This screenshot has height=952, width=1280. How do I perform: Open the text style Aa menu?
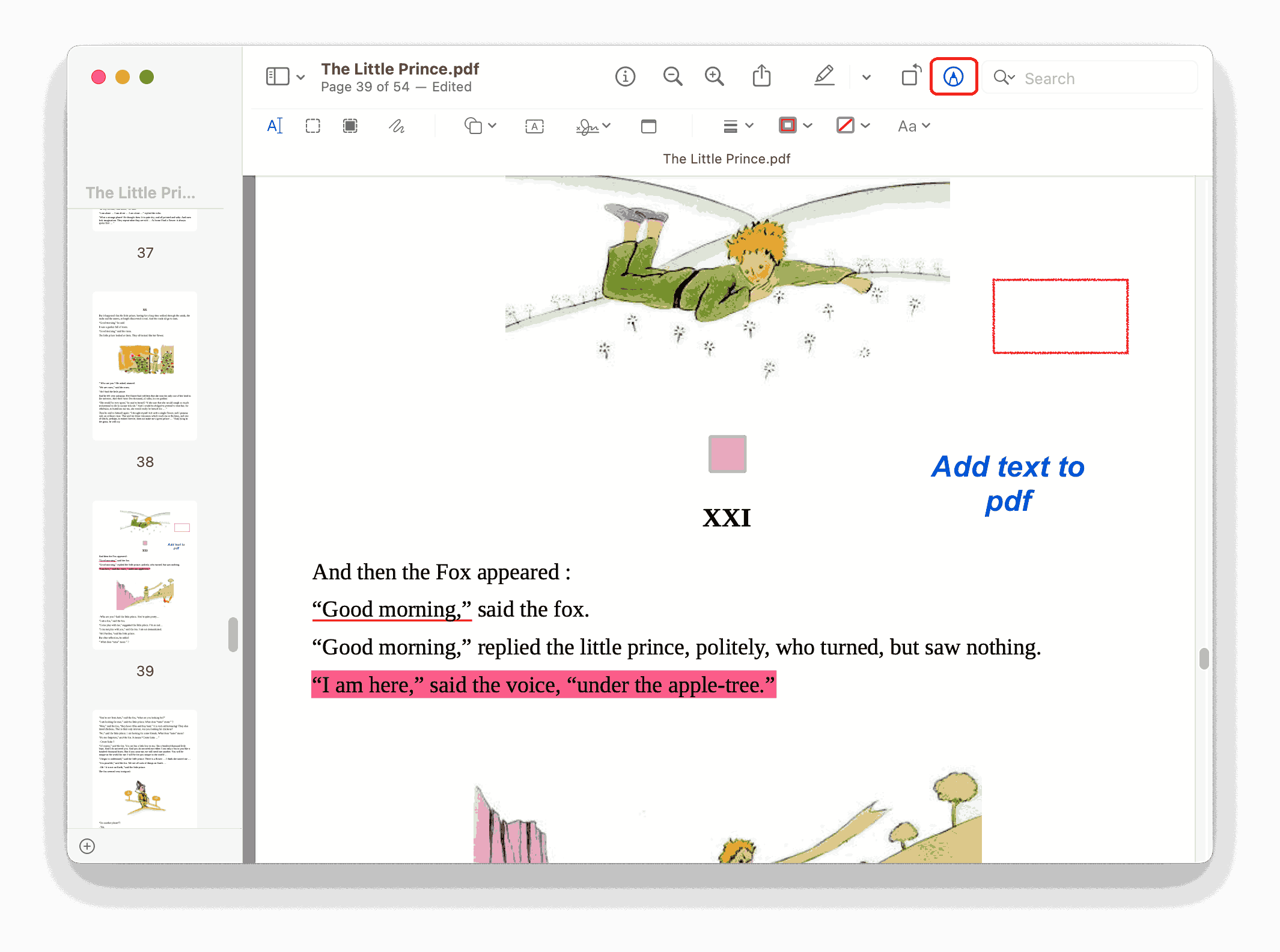(913, 126)
